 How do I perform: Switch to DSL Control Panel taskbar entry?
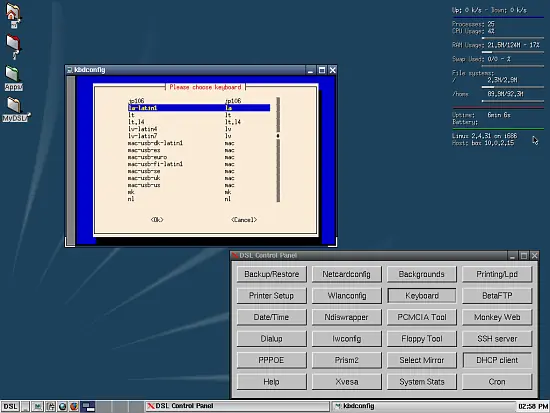point(237,406)
